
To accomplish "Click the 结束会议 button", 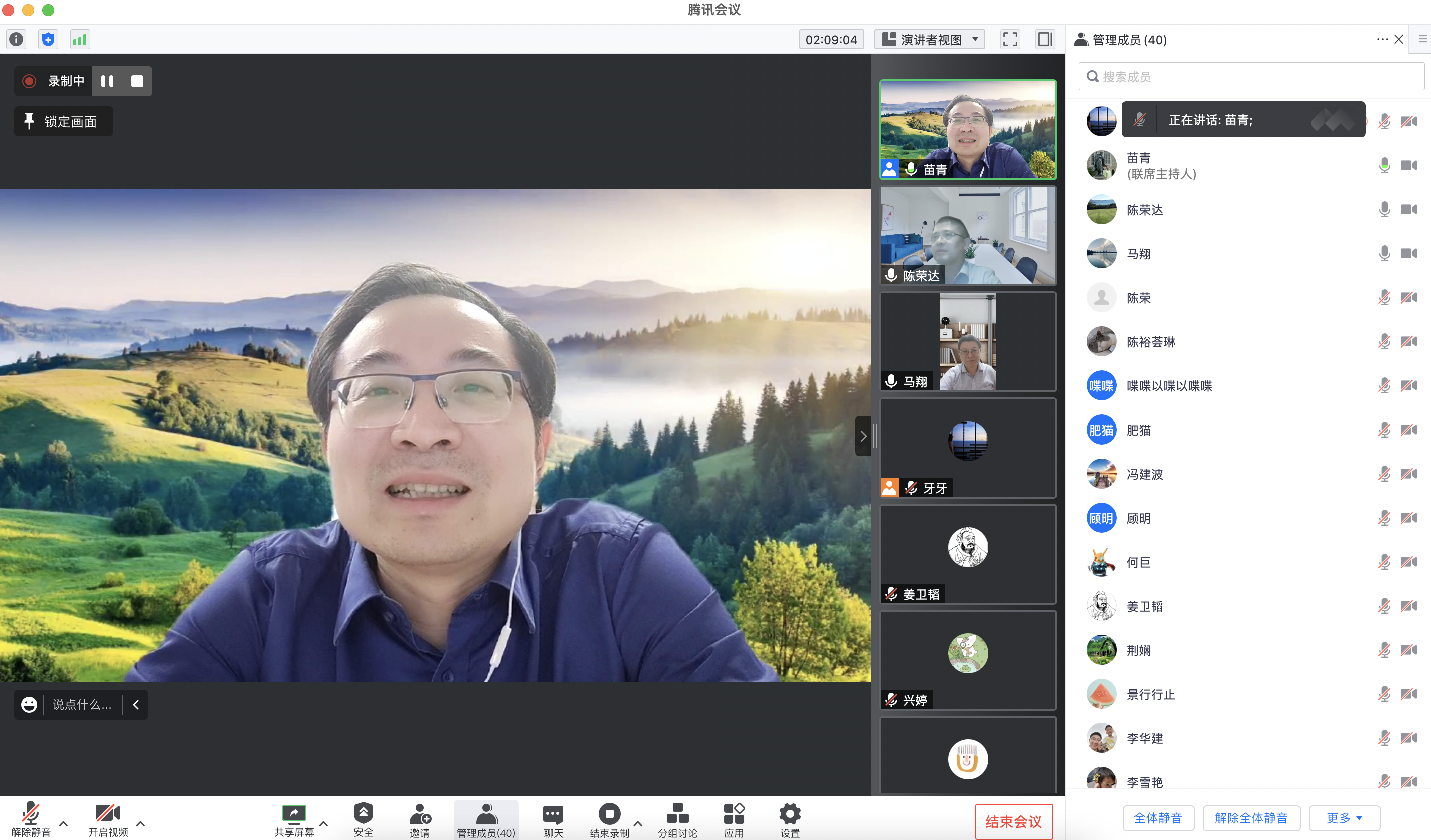I will pos(1013,821).
